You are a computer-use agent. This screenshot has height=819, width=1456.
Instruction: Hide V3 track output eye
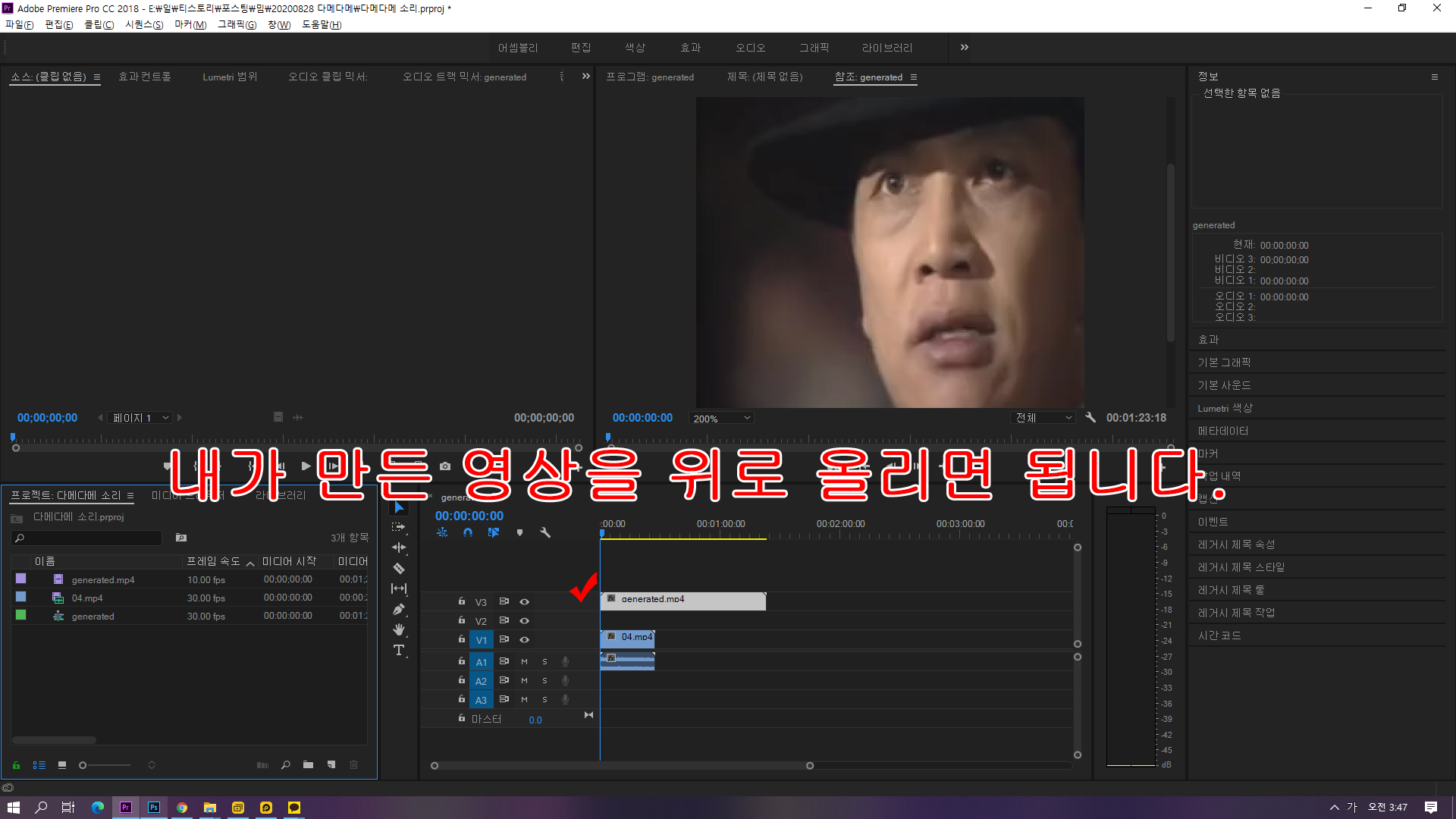tap(524, 601)
